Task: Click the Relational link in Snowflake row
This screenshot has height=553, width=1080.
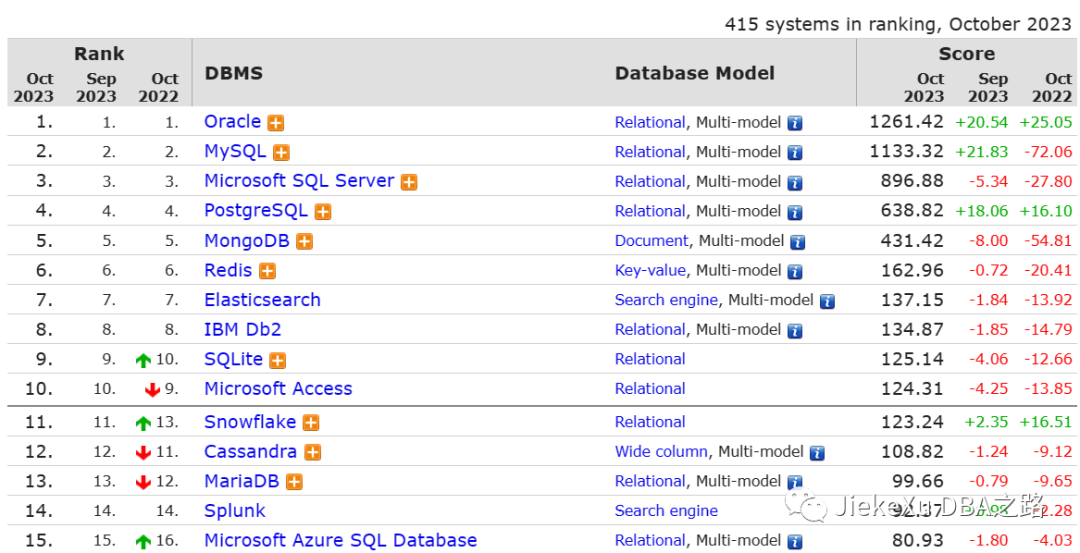Action: pyautogui.click(x=650, y=422)
